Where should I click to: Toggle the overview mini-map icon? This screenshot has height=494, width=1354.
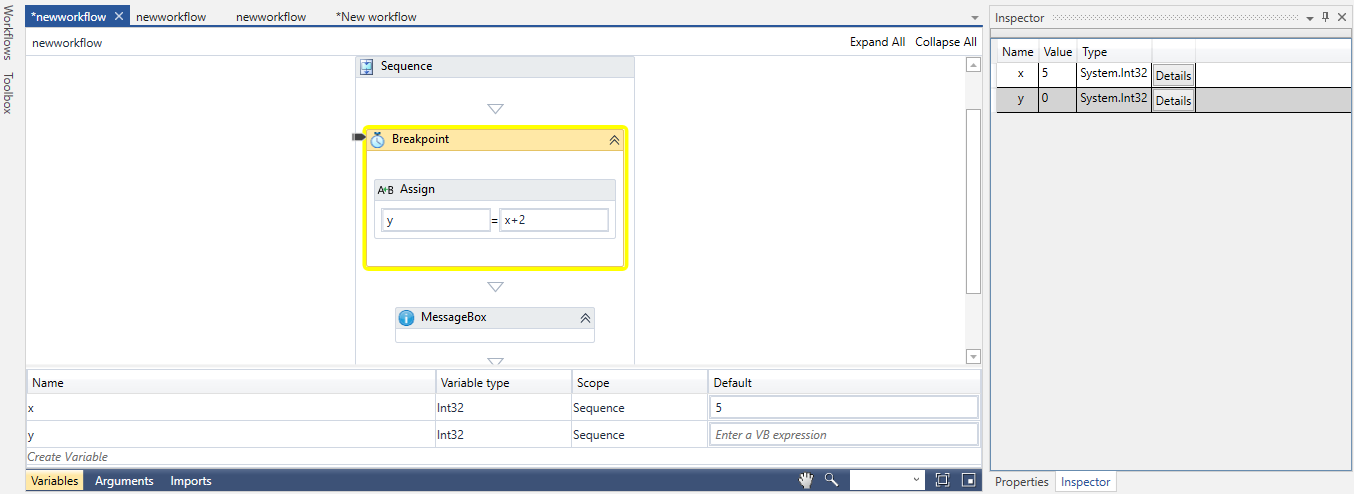tap(968, 481)
